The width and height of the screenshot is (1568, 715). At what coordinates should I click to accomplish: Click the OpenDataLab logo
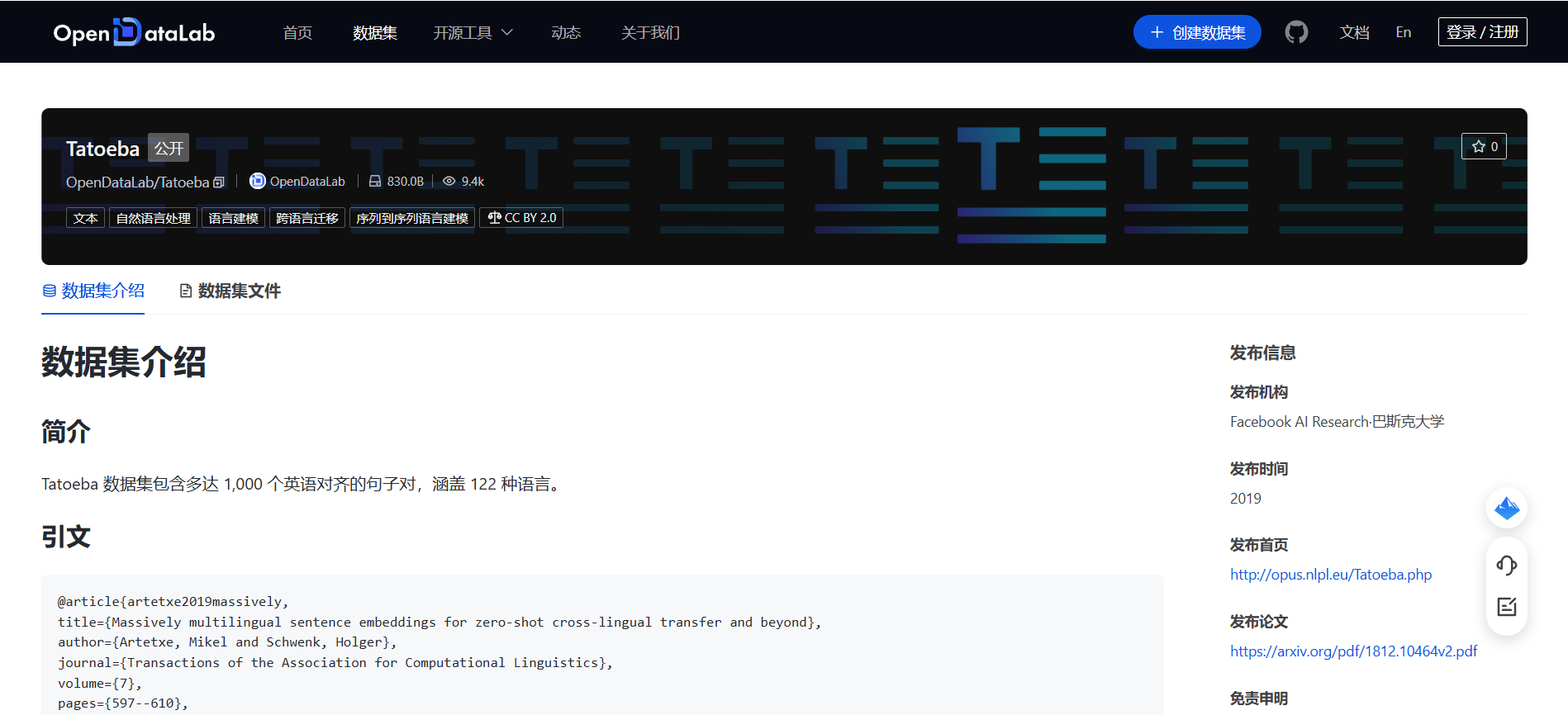point(134,32)
